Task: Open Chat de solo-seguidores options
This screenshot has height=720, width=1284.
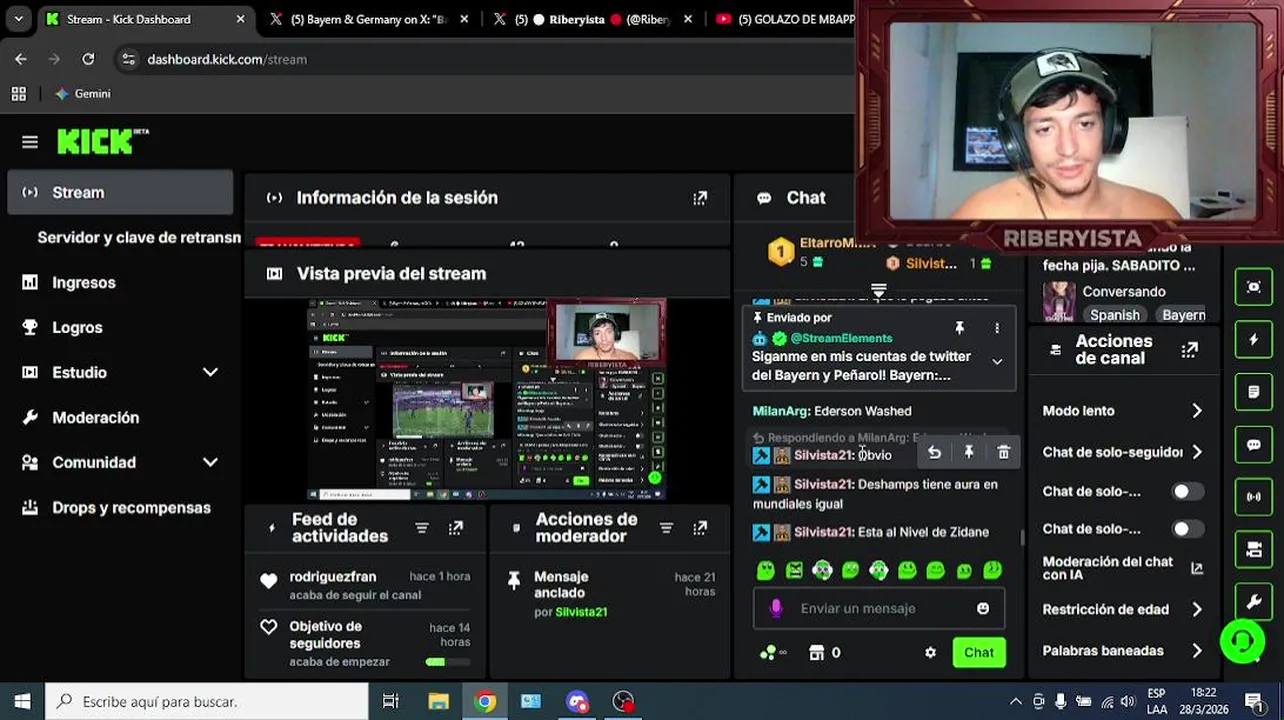Action: pos(1122,452)
